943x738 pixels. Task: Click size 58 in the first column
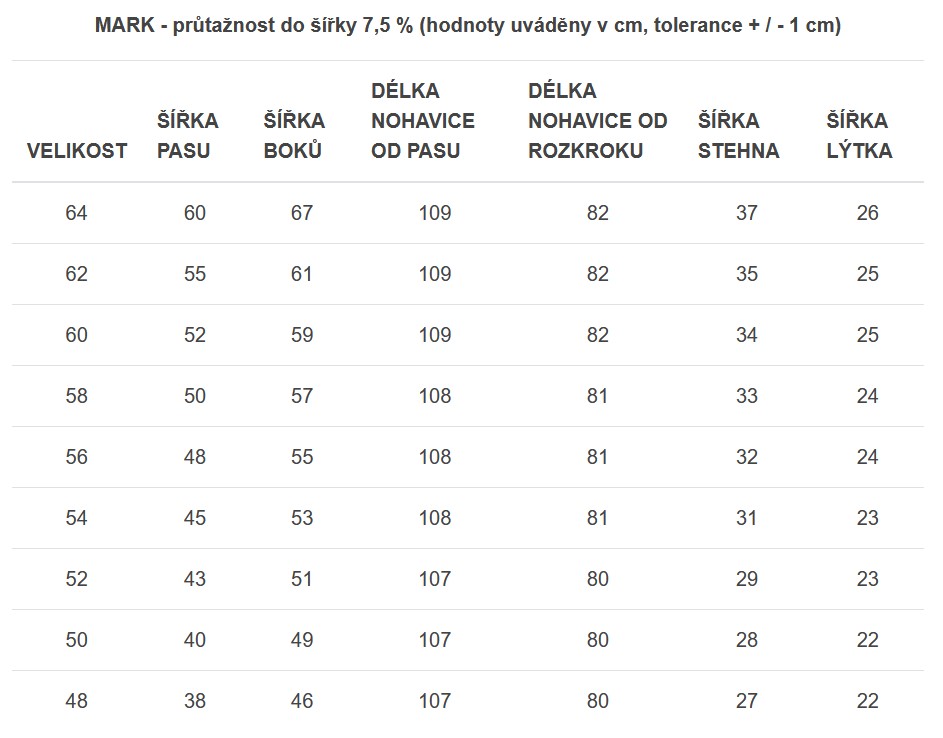coord(76,396)
